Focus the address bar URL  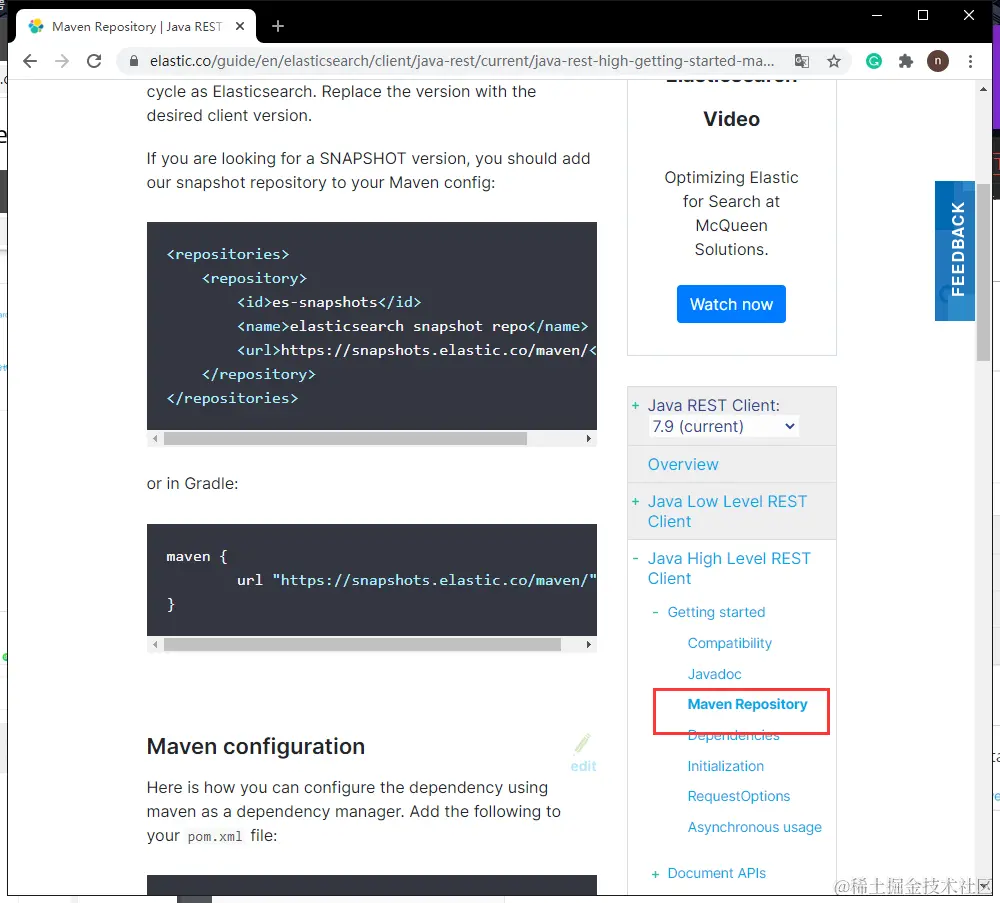(x=462, y=61)
